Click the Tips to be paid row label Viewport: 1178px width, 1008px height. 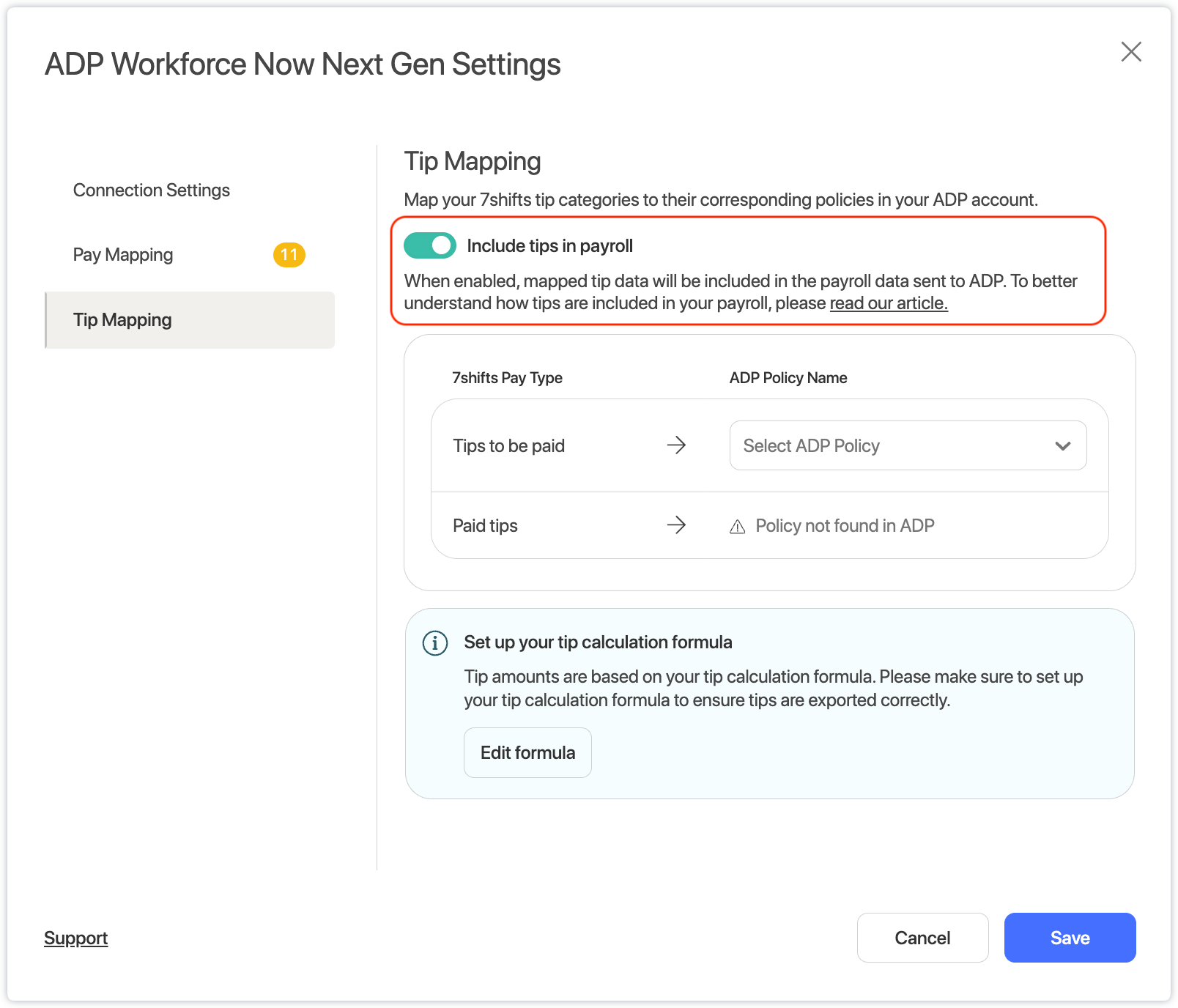[508, 446]
